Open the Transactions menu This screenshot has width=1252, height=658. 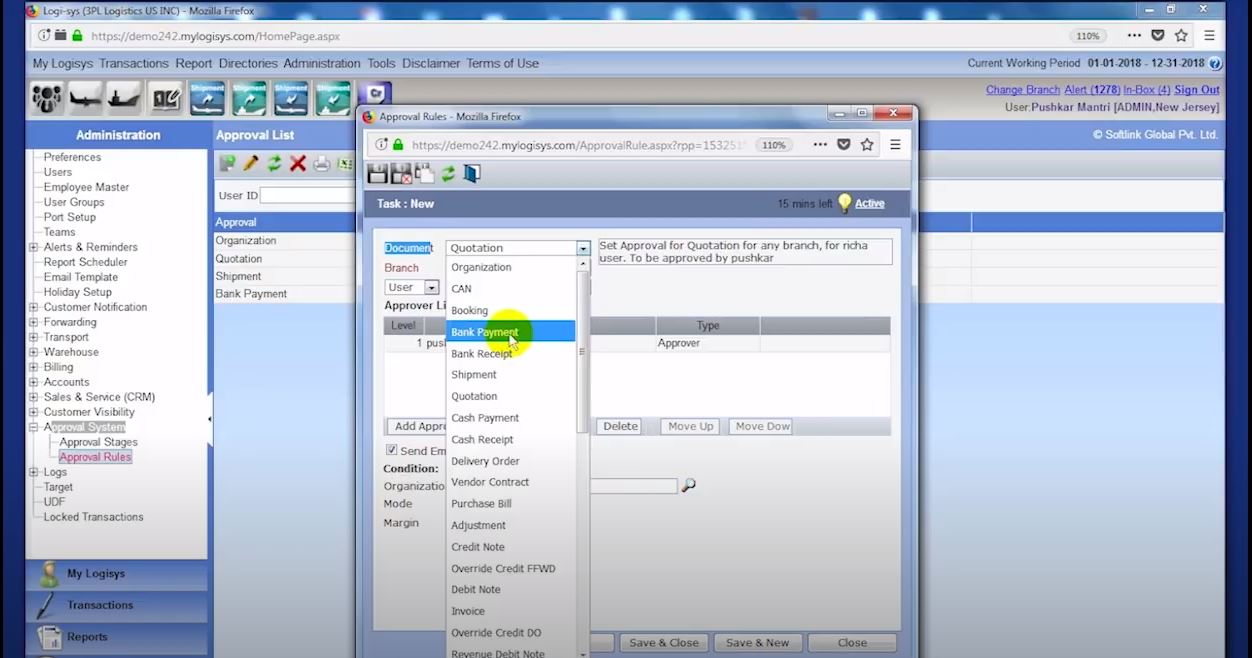pyautogui.click(x=134, y=62)
